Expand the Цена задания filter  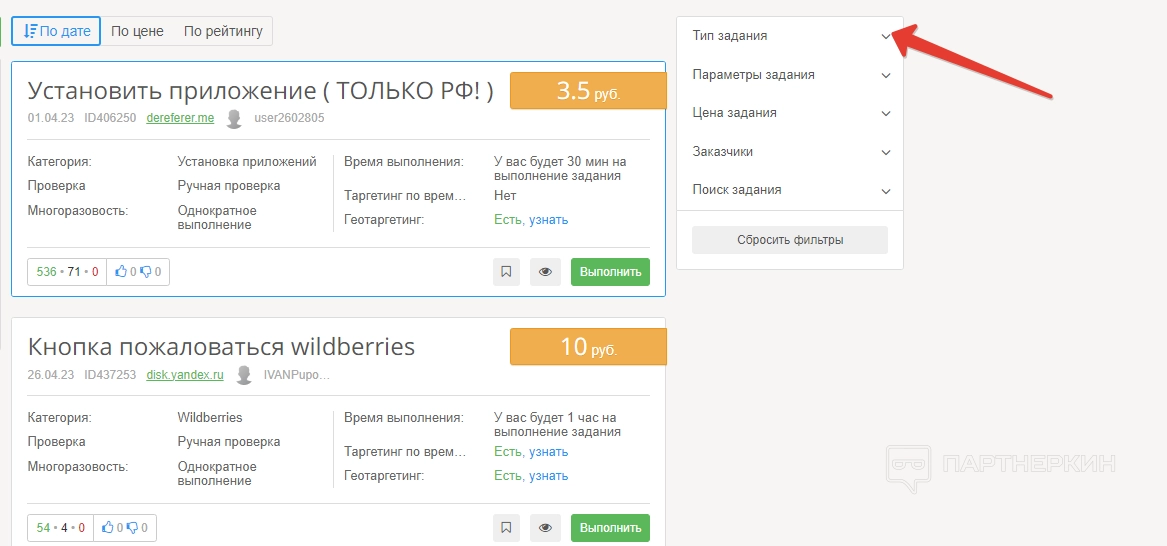tap(789, 113)
